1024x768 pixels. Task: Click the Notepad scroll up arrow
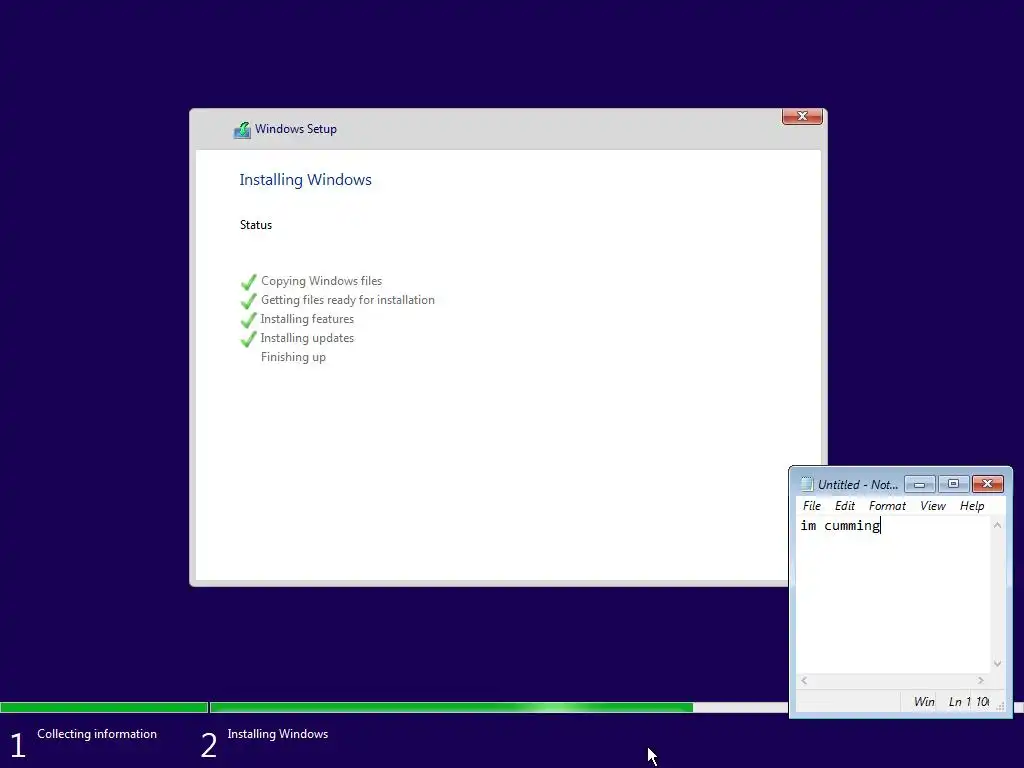coord(997,525)
